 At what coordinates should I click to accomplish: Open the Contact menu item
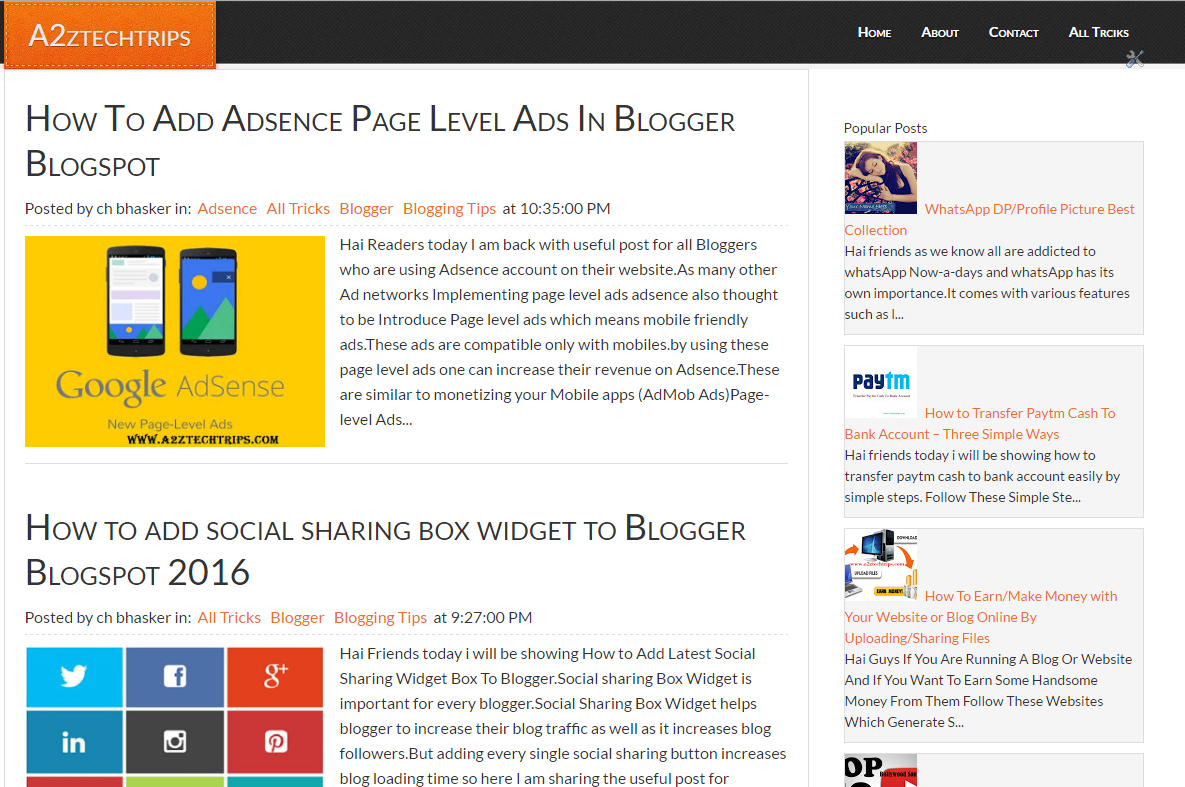[1013, 33]
